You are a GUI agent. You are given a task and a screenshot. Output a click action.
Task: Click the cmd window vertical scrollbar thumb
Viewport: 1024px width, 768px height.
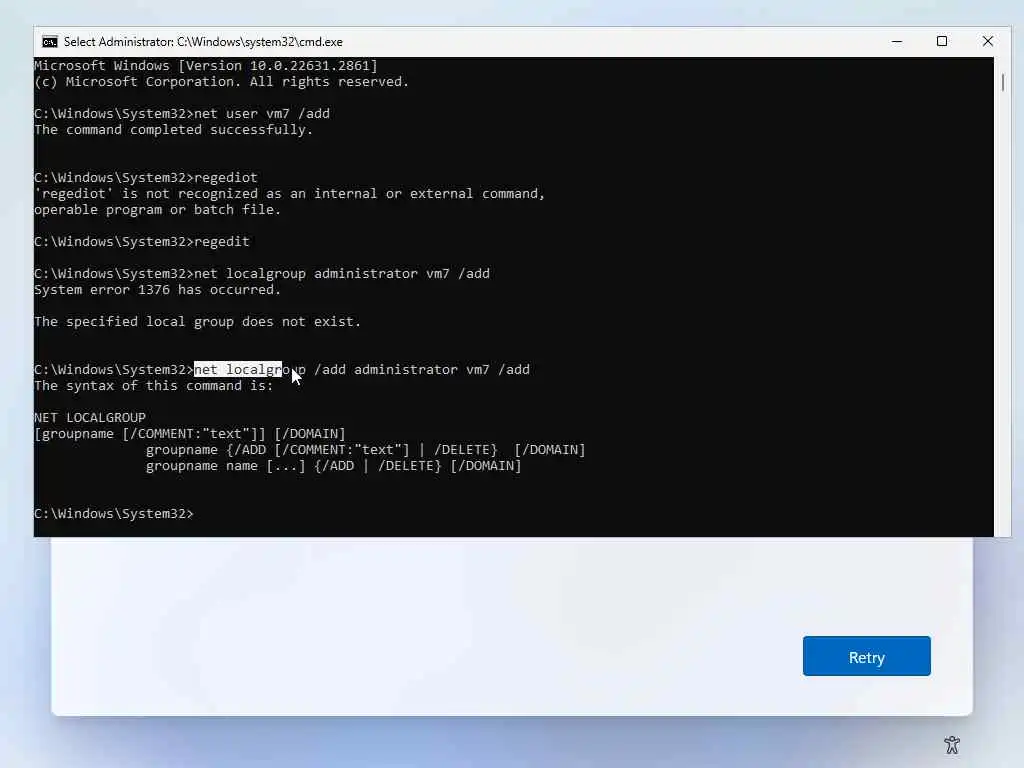[1002, 83]
